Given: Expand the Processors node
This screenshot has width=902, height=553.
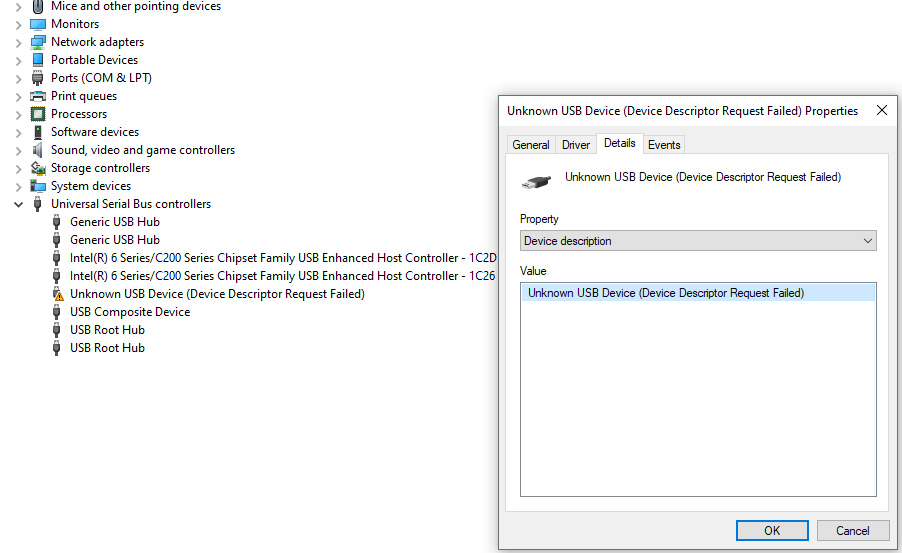Looking at the screenshot, I should [18, 115].
